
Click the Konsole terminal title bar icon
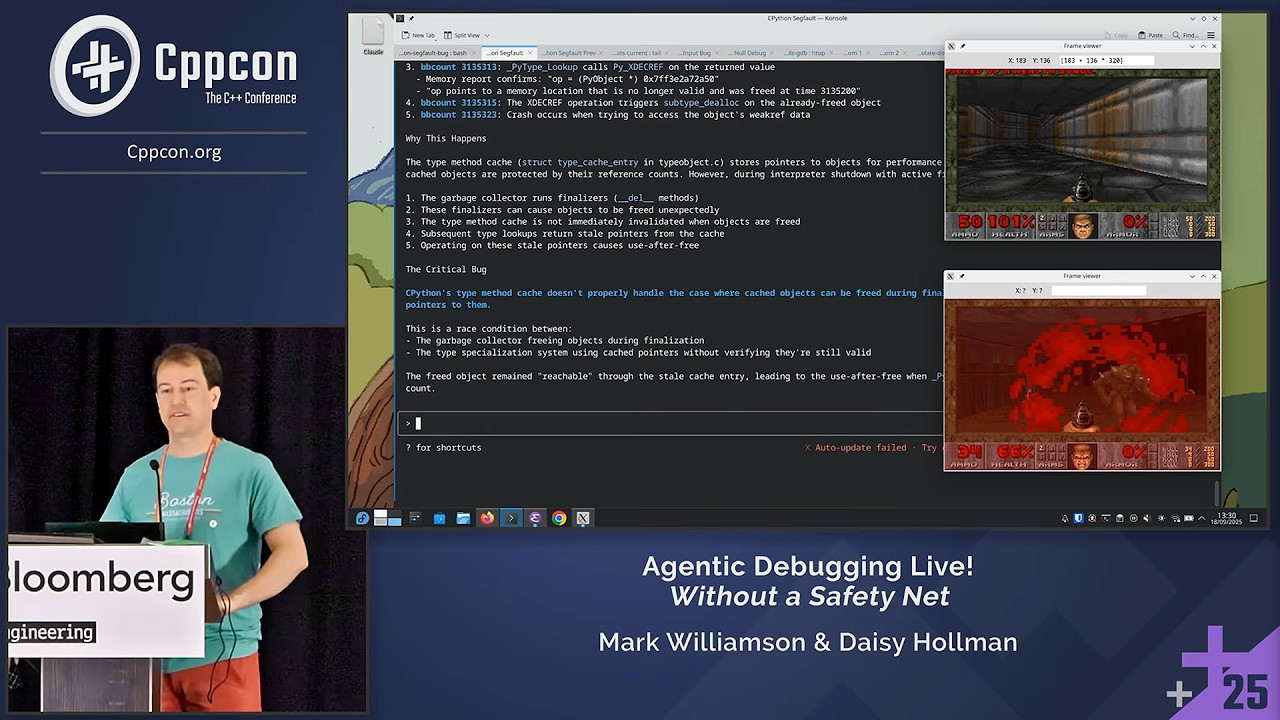tap(399, 18)
